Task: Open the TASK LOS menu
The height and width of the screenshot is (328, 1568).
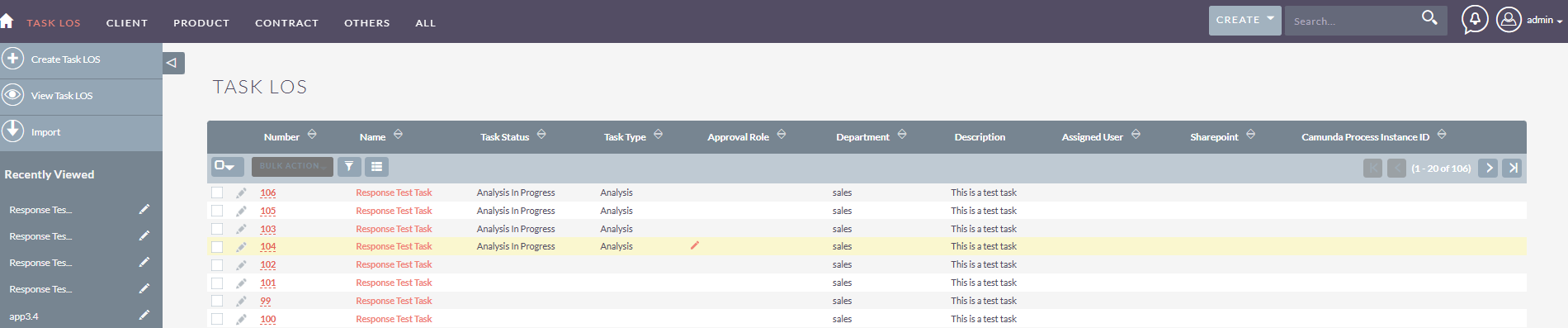Action: click(54, 23)
